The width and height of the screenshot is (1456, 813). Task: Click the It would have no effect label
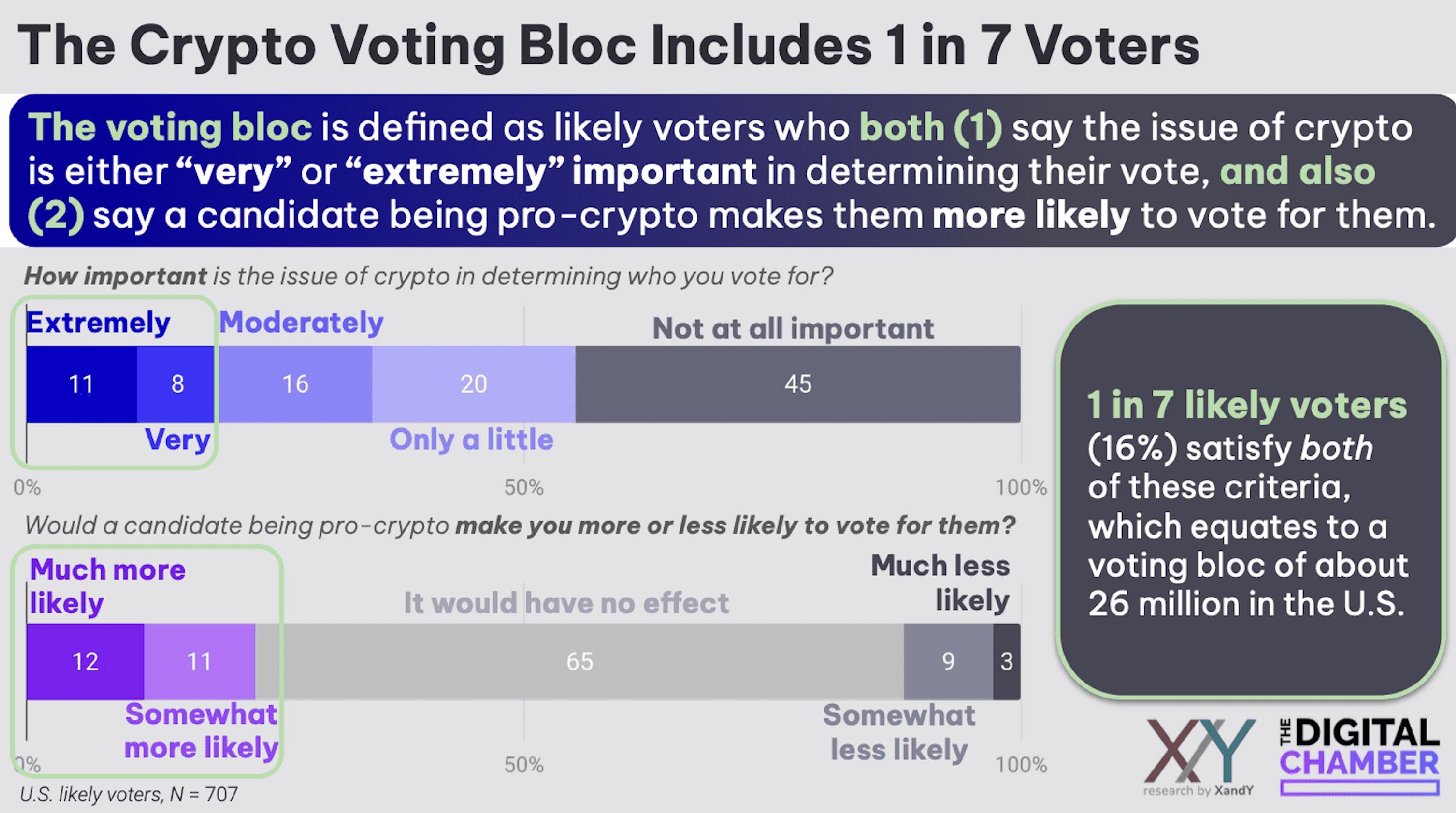tap(566, 603)
